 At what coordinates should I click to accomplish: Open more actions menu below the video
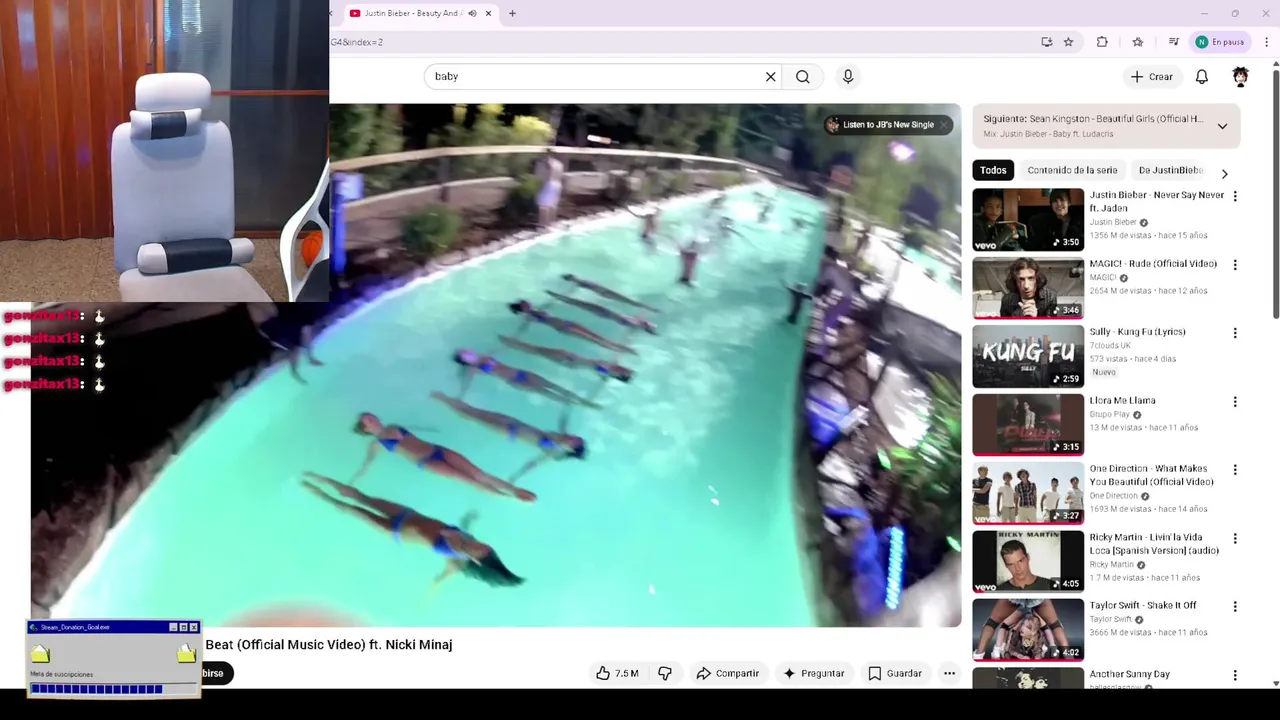pos(949,673)
